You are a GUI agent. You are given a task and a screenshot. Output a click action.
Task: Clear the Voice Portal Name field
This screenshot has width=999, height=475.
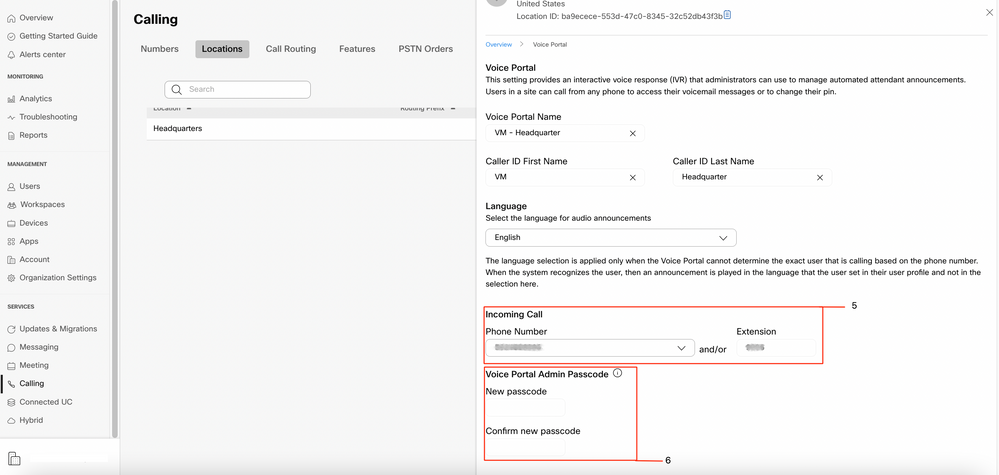[633, 133]
